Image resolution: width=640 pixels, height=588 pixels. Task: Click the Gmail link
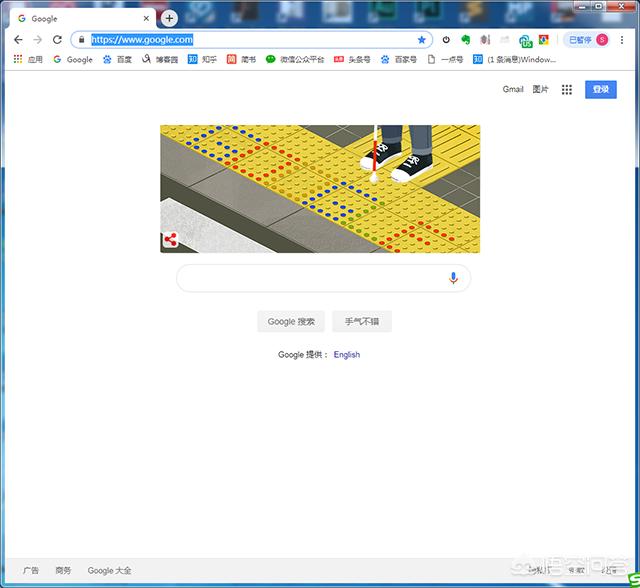pos(513,89)
